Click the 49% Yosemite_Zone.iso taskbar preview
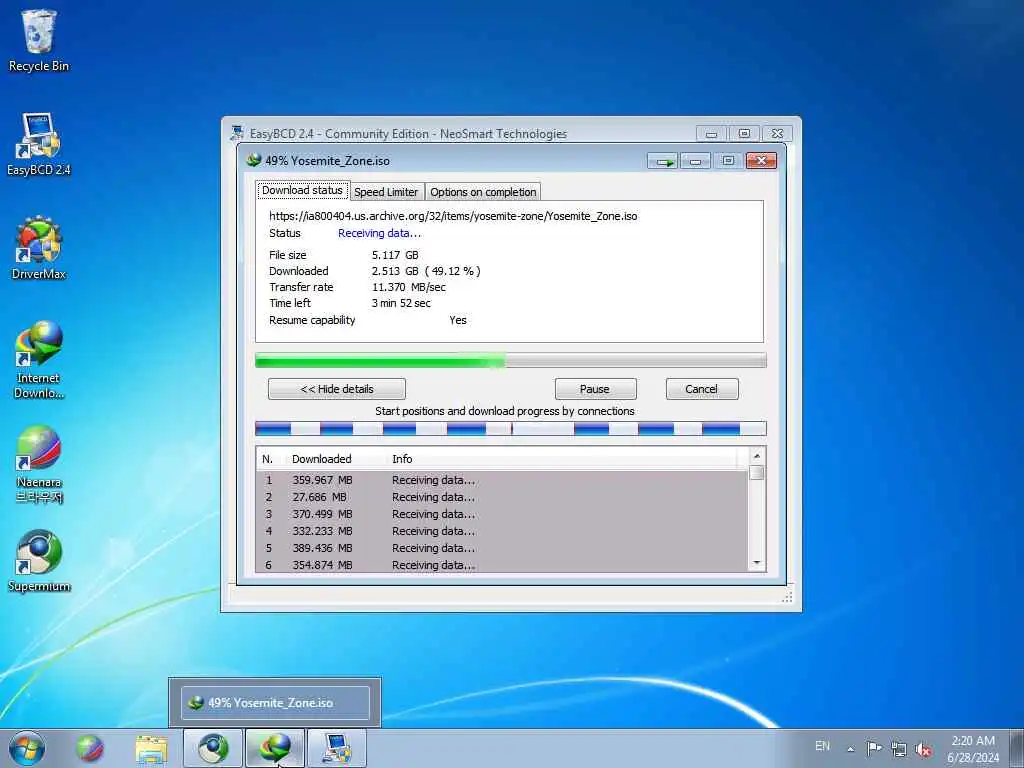 [275, 703]
